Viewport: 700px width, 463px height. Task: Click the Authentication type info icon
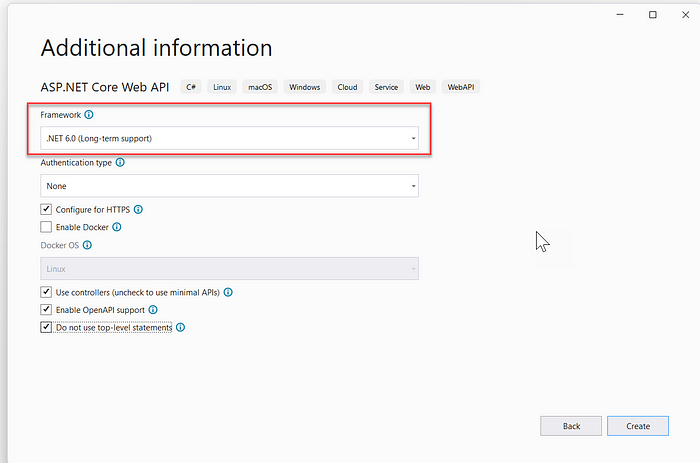pos(120,163)
